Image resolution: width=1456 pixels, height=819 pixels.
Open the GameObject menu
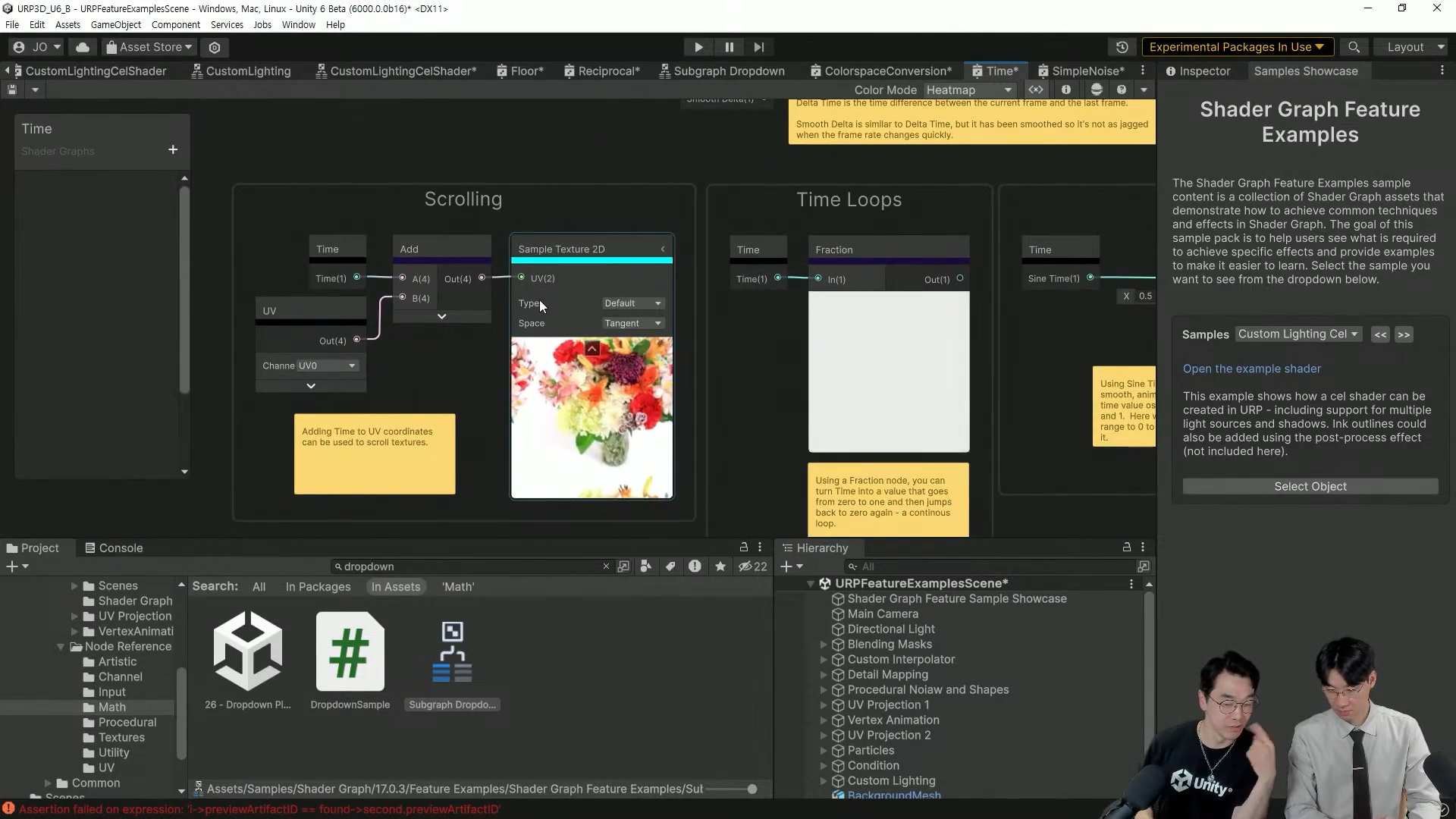115,24
